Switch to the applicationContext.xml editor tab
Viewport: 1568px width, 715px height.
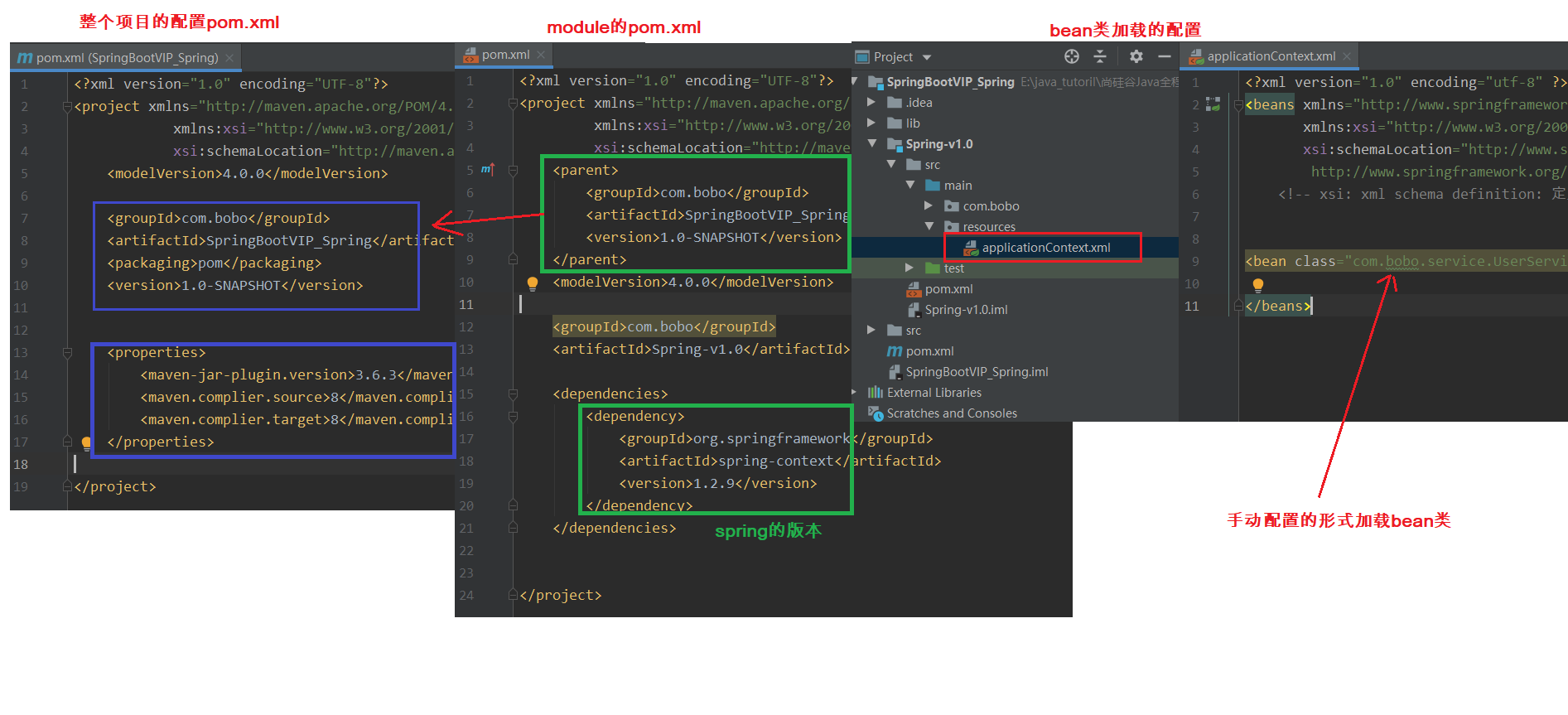pos(1269,56)
